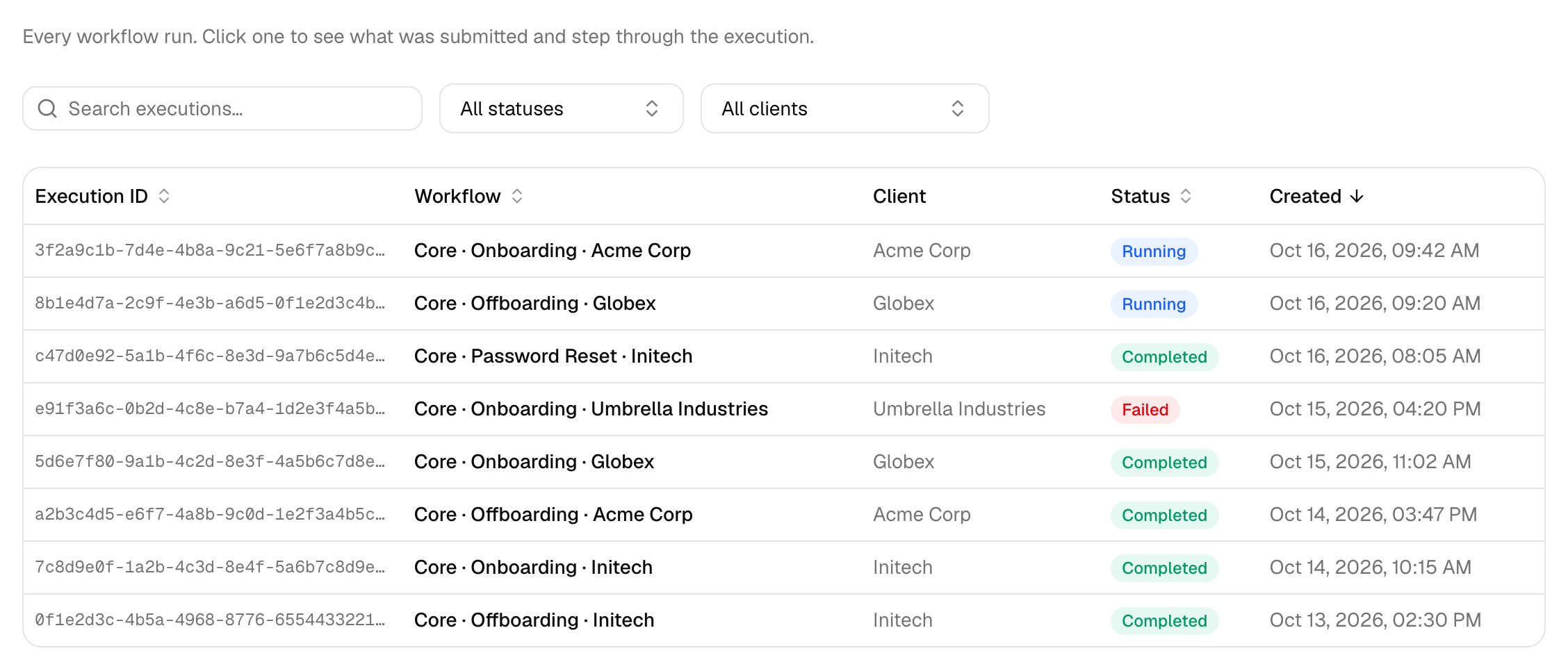Click Oct 14, 2026, 10:15 AM timestamp

pyautogui.click(x=1370, y=567)
